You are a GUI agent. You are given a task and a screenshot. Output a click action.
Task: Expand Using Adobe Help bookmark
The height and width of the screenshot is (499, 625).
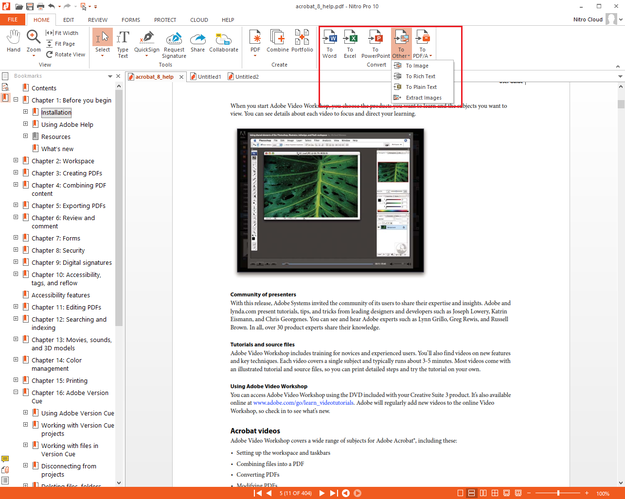[x=25, y=124]
